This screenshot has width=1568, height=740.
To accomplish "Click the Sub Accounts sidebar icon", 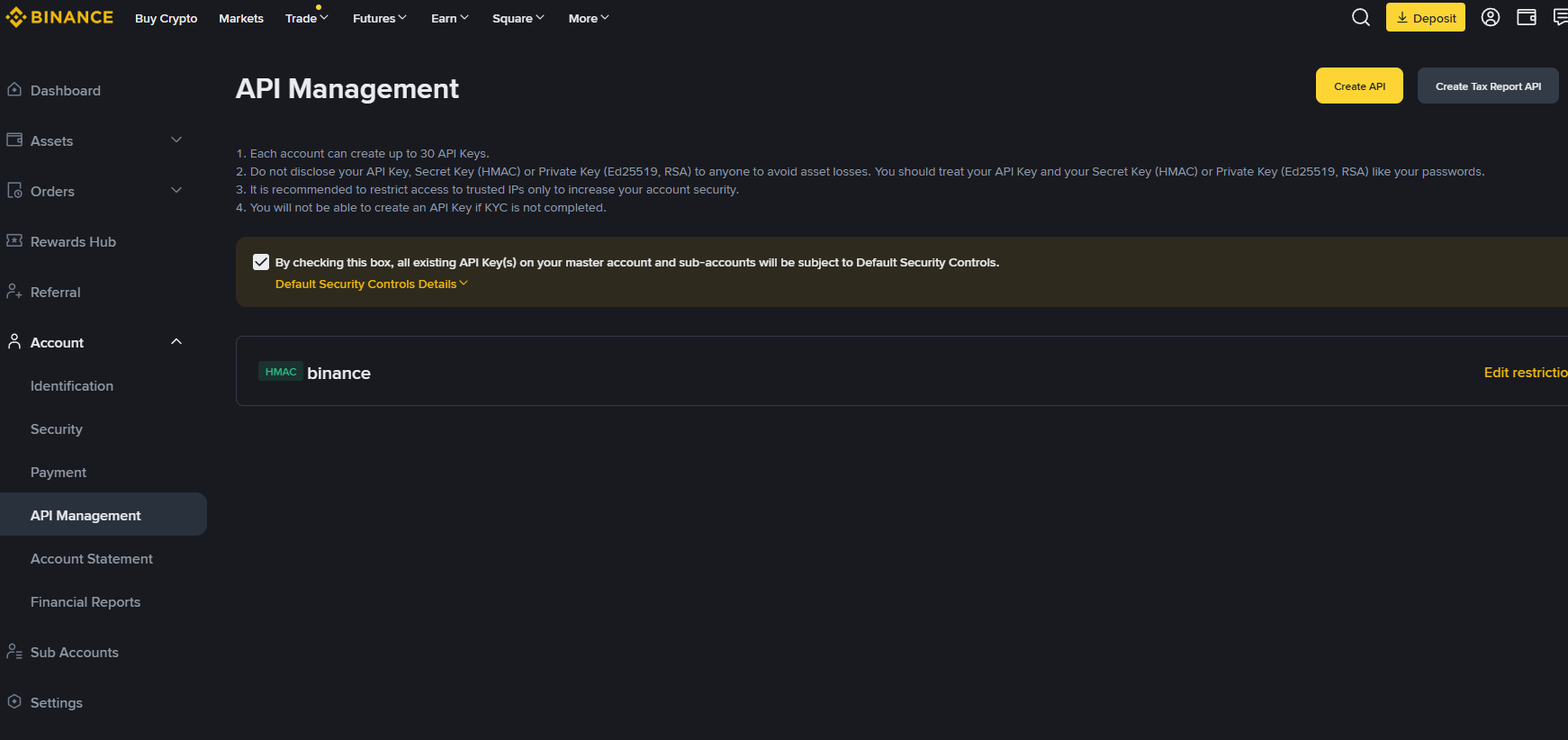I will pos(14,652).
